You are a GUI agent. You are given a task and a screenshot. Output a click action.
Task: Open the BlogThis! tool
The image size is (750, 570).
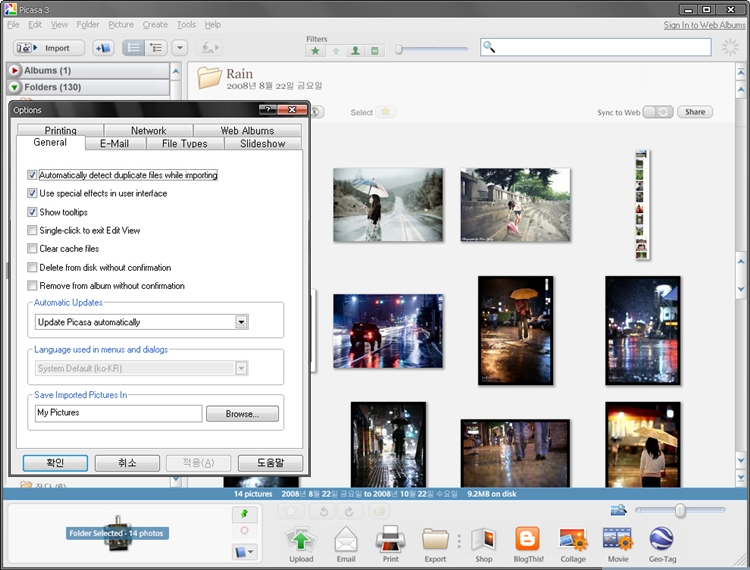(527, 540)
